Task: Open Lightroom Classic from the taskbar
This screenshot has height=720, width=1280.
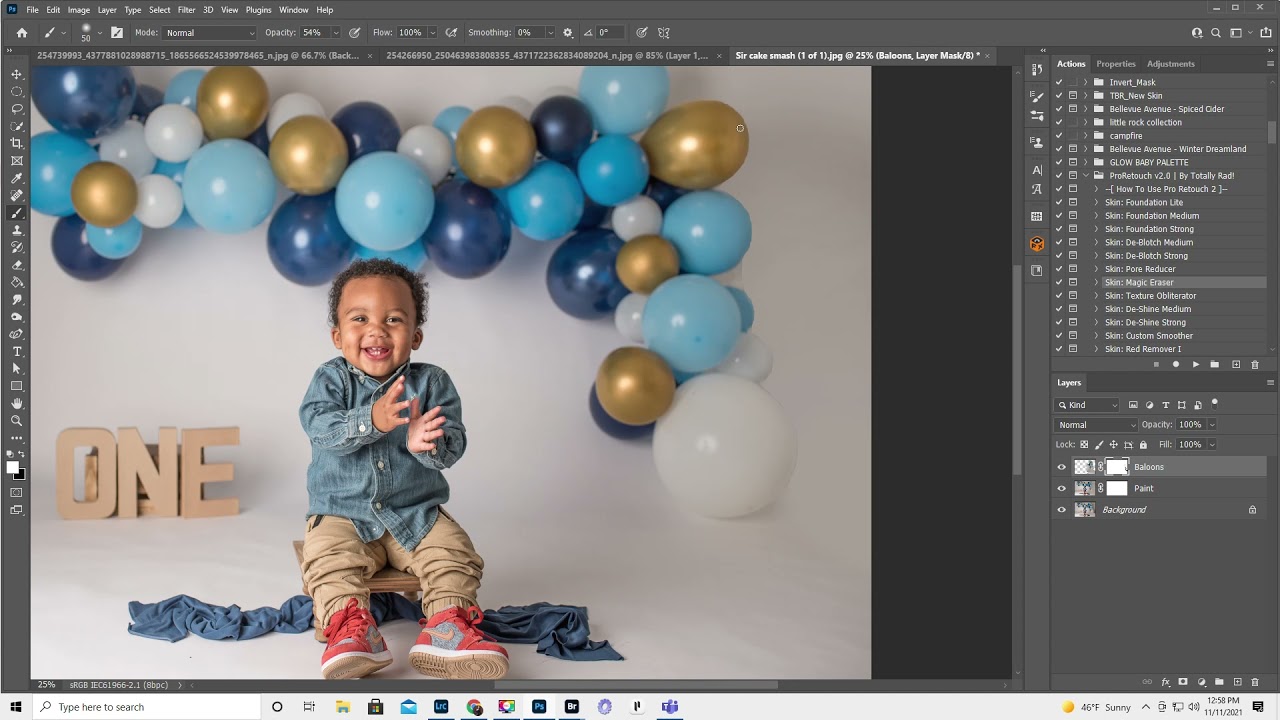Action: click(x=441, y=707)
